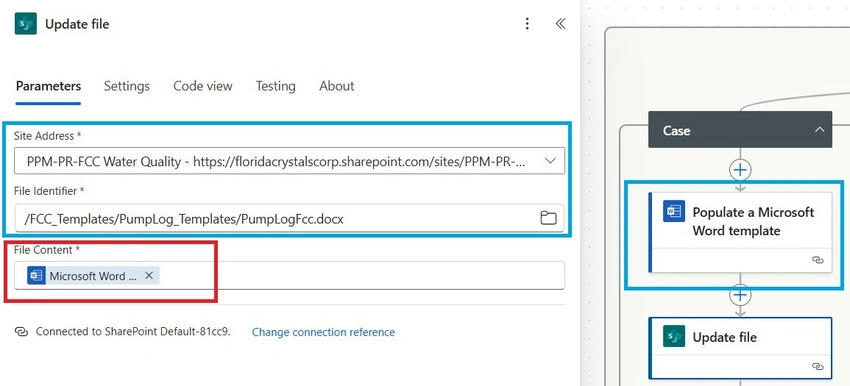Click the File Content label
Screen dimensions: 850x386
(43, 250)
